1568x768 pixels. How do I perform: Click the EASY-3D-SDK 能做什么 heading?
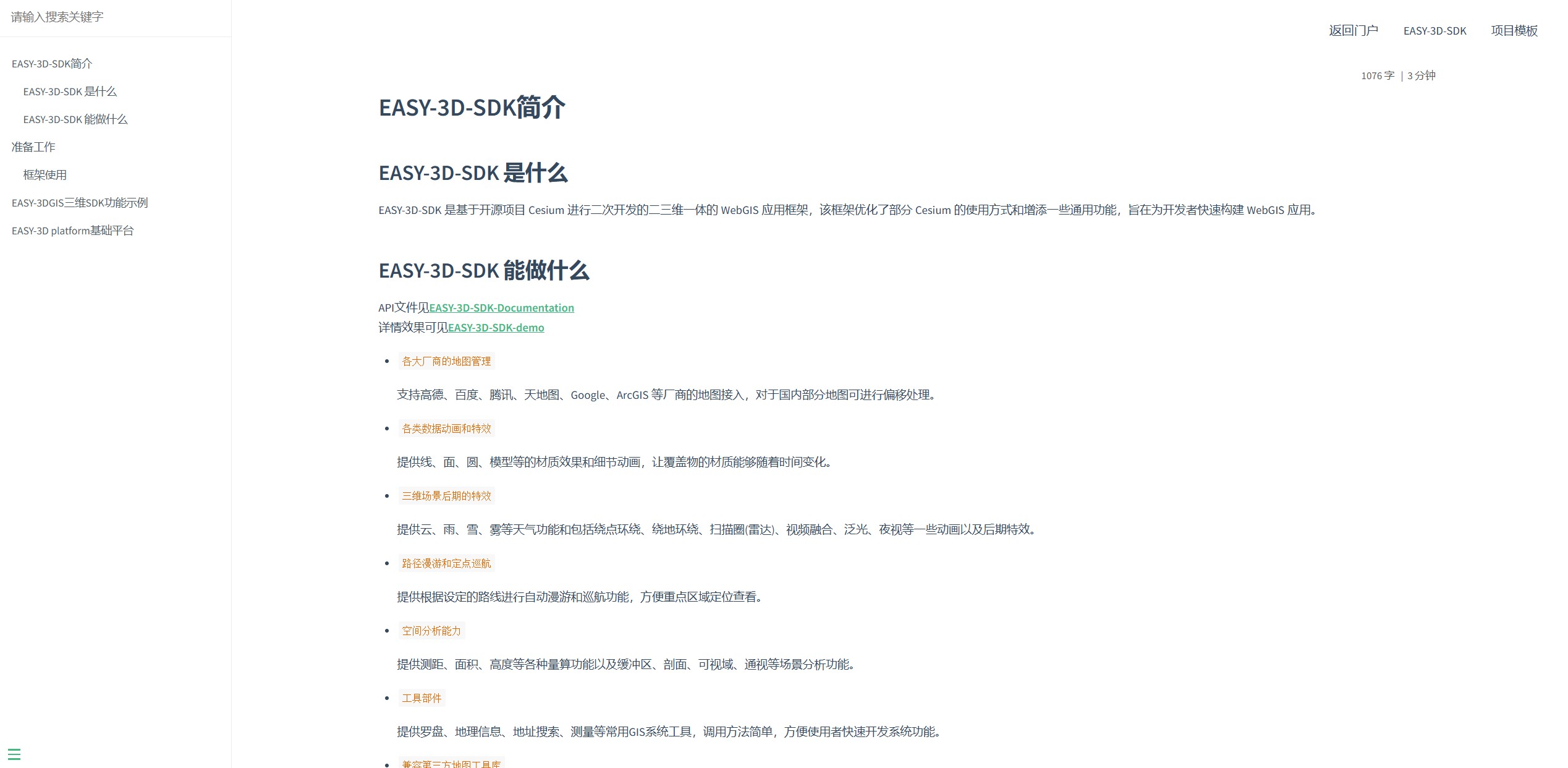click(484, 270)
